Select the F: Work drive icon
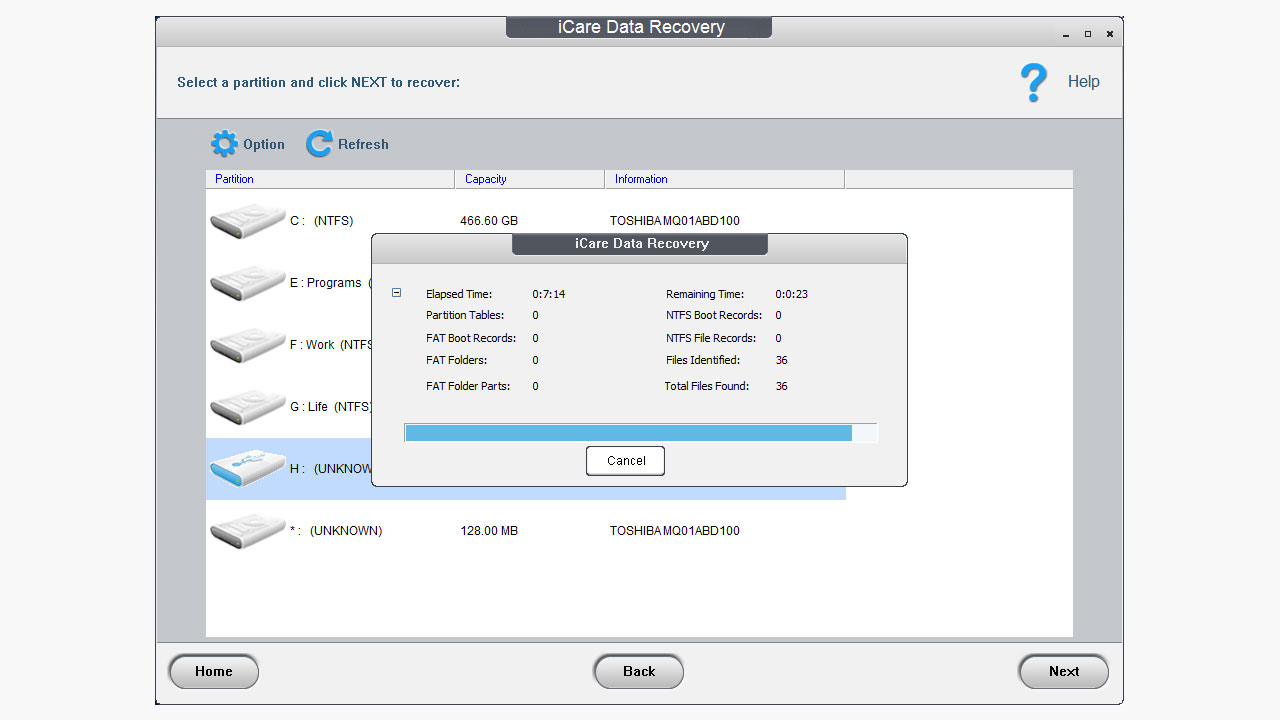Screen dimensions: 1280x720 [248, 345]
